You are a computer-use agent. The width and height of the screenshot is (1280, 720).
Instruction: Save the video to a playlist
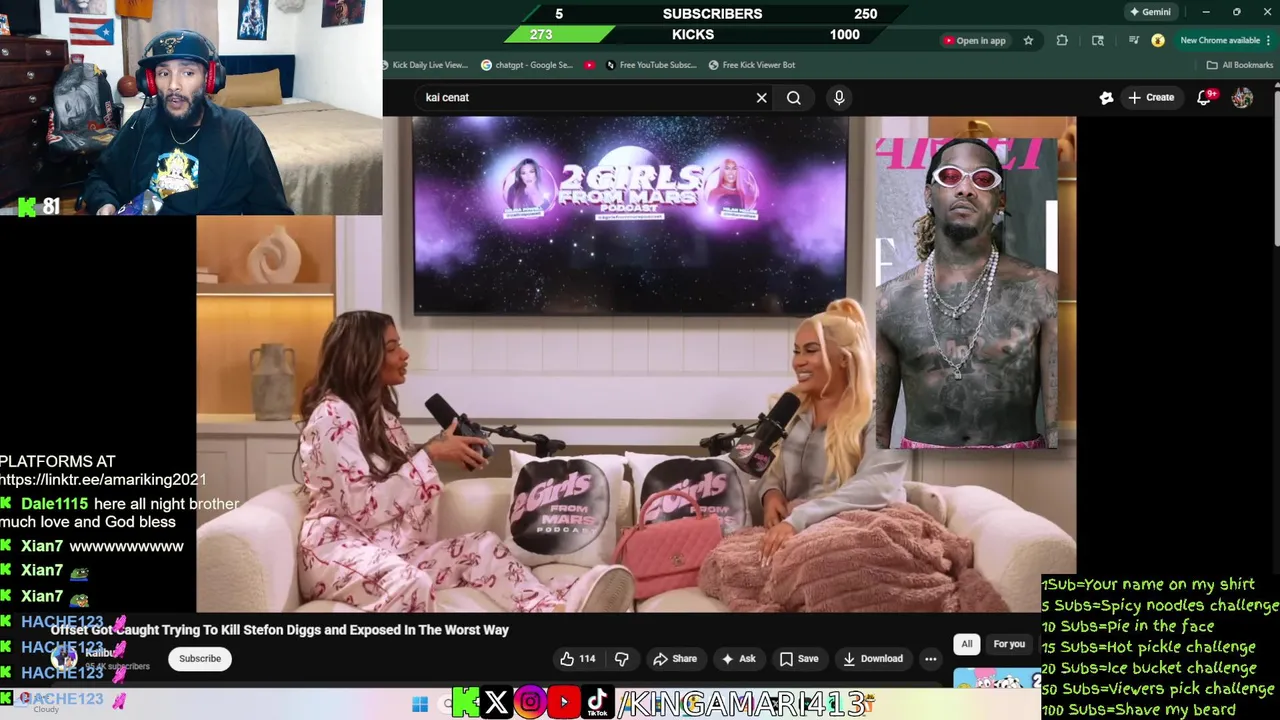(x=799, y=658)
